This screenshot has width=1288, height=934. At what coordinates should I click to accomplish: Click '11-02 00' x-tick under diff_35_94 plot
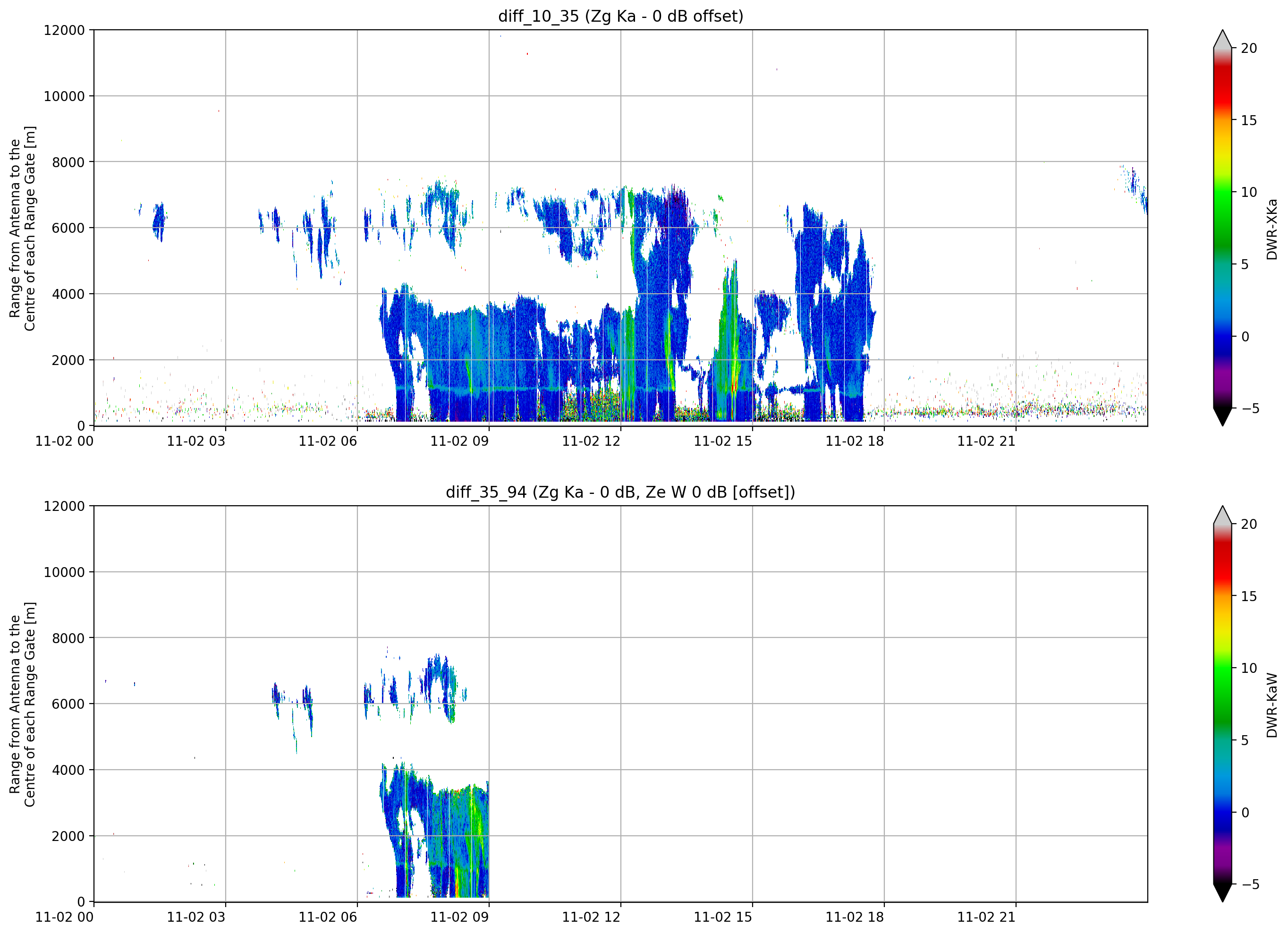[64, 917]
